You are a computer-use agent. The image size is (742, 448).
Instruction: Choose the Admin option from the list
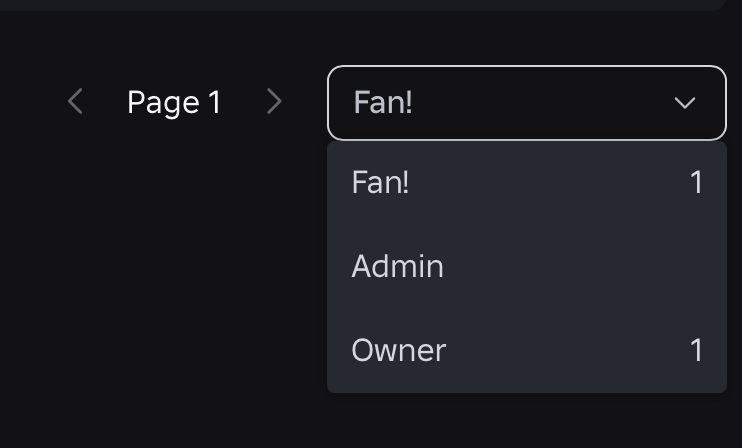click(398, 267)
